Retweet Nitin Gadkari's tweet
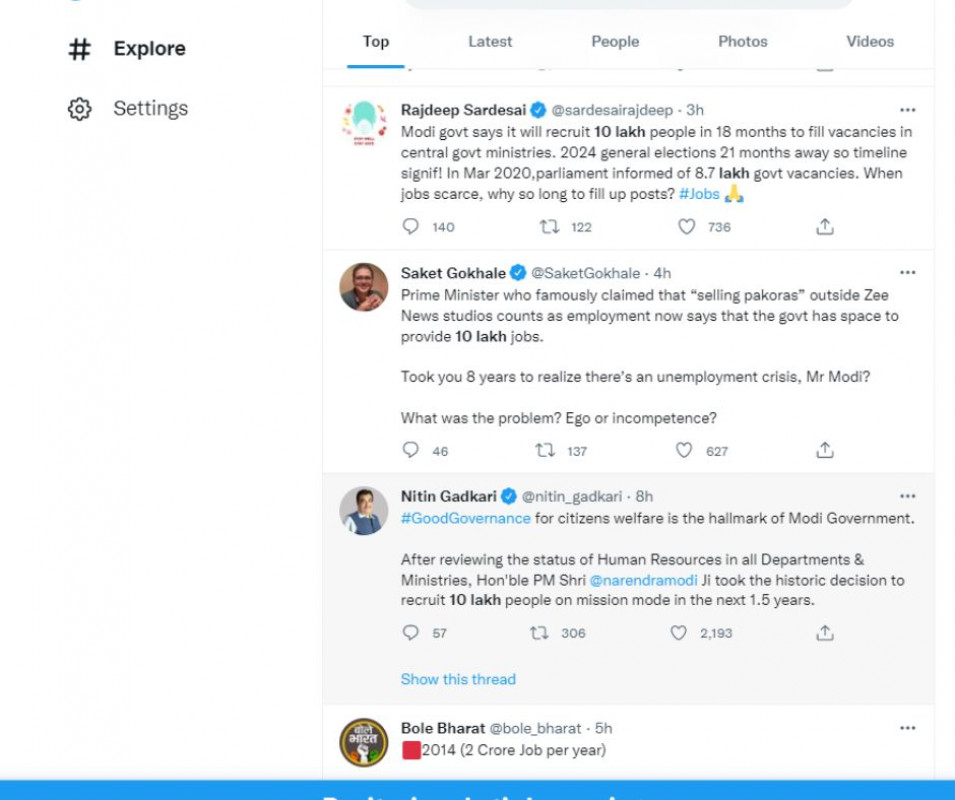 pyautogui.click(x=539, y=633)
